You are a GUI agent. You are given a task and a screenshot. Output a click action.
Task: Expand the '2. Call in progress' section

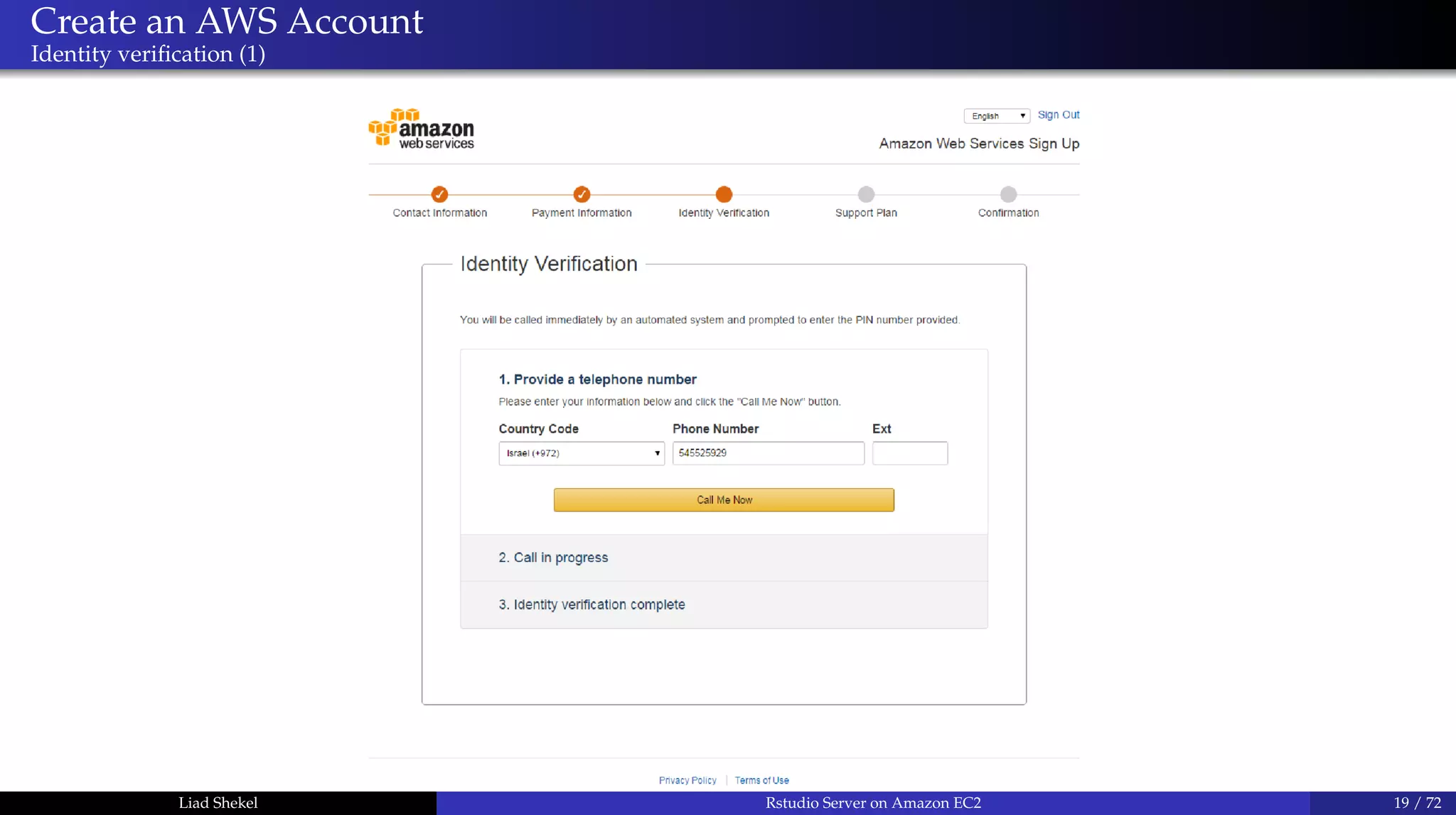(x=724, y=558)
